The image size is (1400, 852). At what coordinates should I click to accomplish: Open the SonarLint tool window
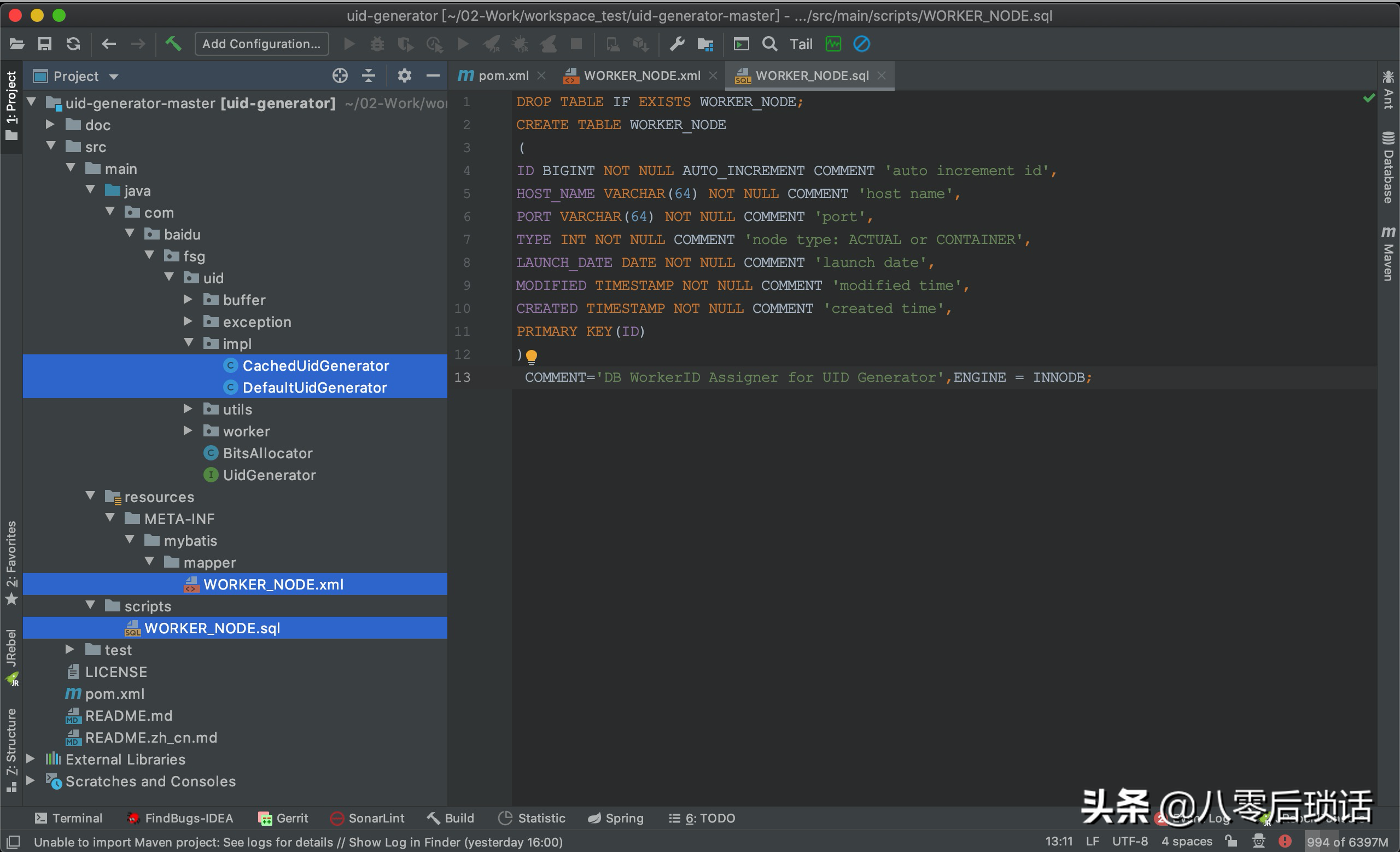click(367, 818)
